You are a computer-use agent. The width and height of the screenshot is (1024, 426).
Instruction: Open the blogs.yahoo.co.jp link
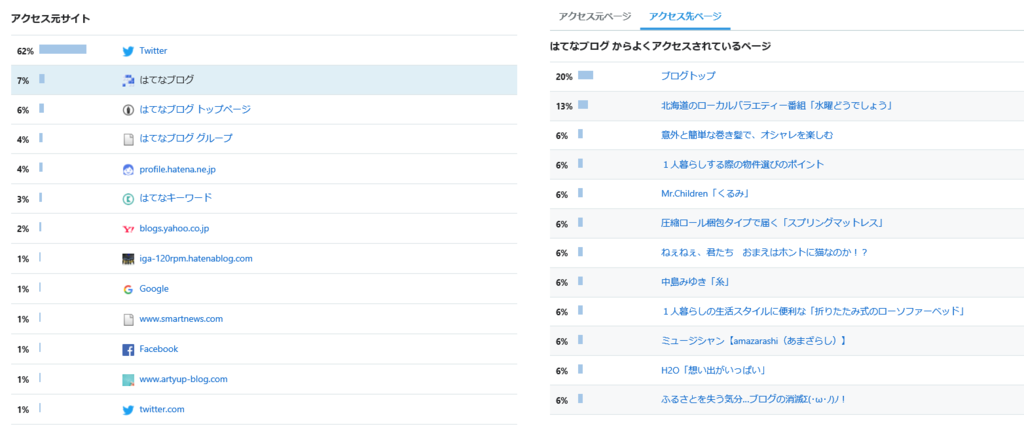[x=174, y=229]
